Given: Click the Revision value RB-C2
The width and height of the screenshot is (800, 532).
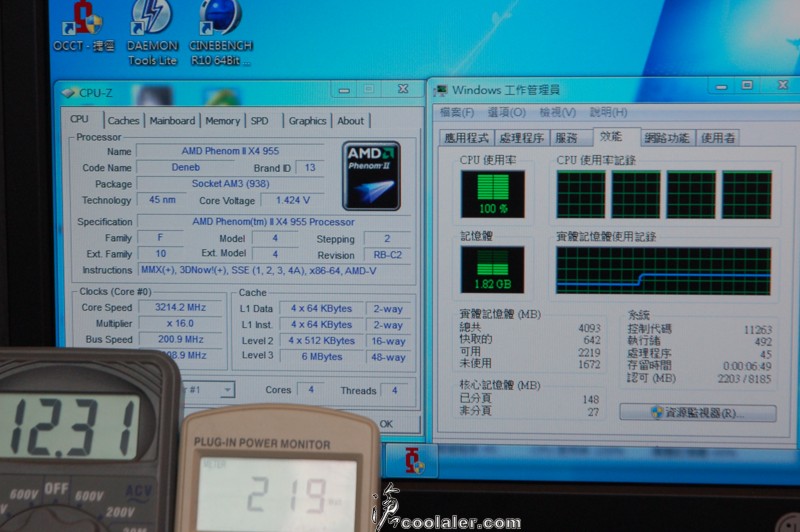Looking at the screenshot, I should [388, 255].
